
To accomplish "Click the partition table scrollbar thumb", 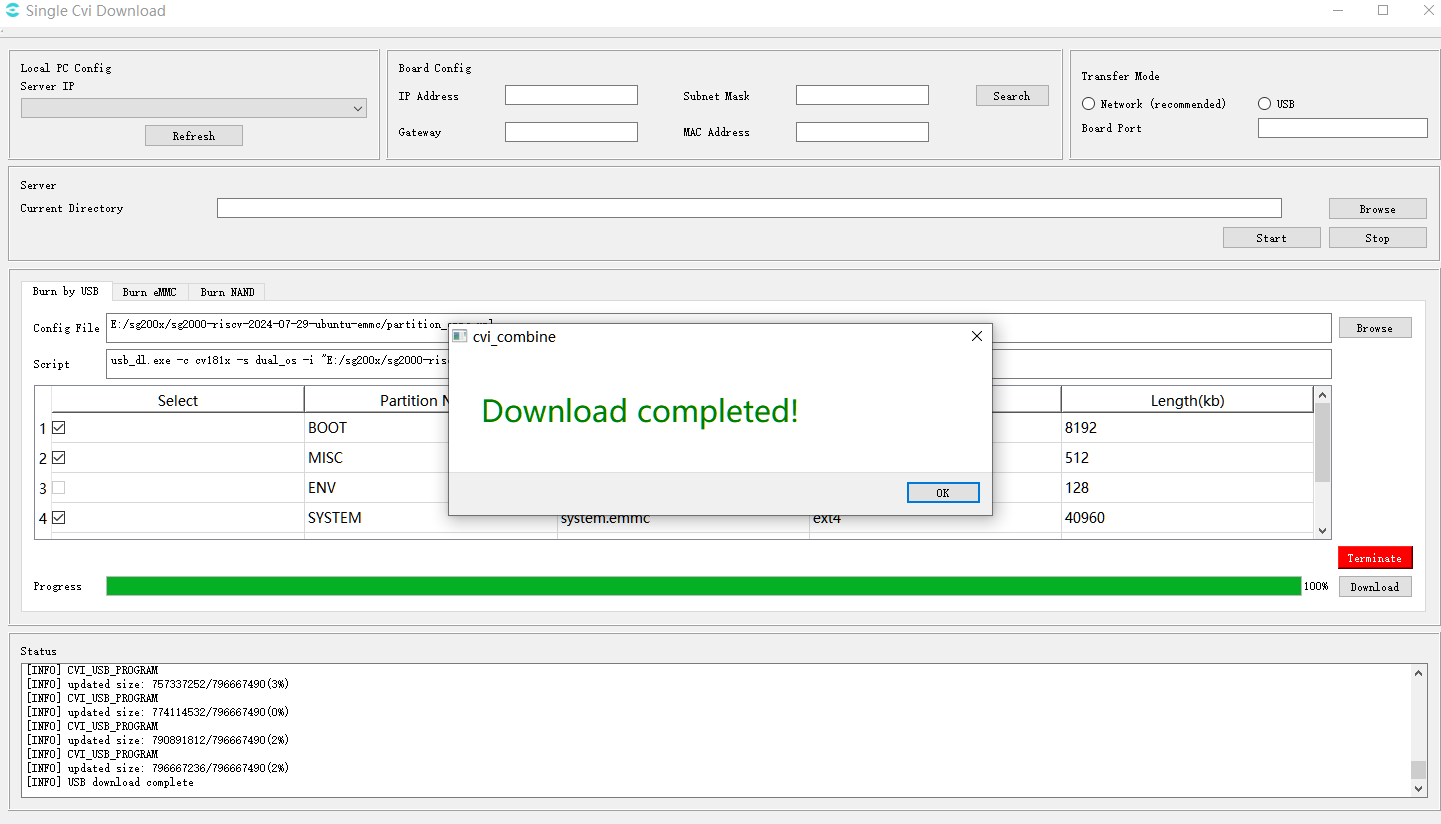I will [x=1322, y=443].
